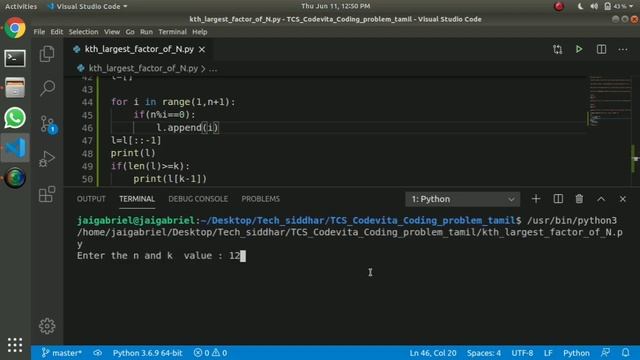Click the night light moon icon in the top bar

[580, 7]
